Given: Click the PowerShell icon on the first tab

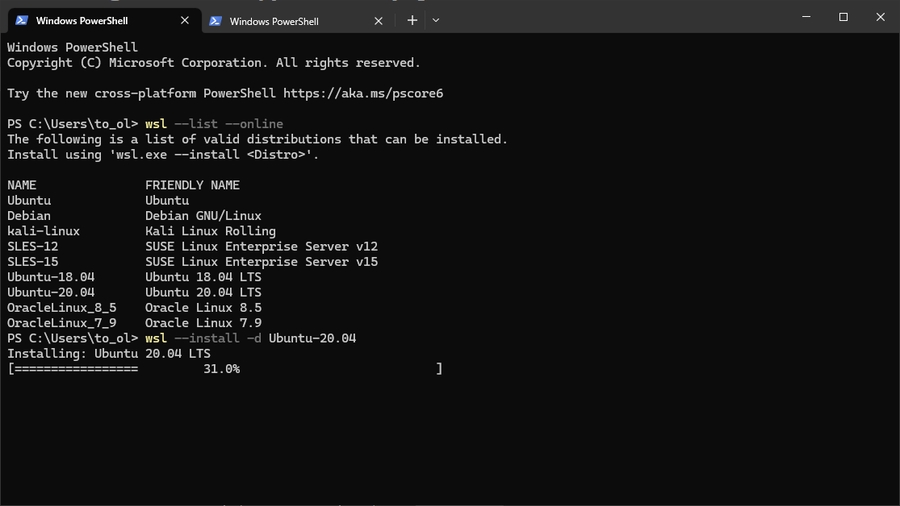Looking at the screenshot, I should (22, 20).
